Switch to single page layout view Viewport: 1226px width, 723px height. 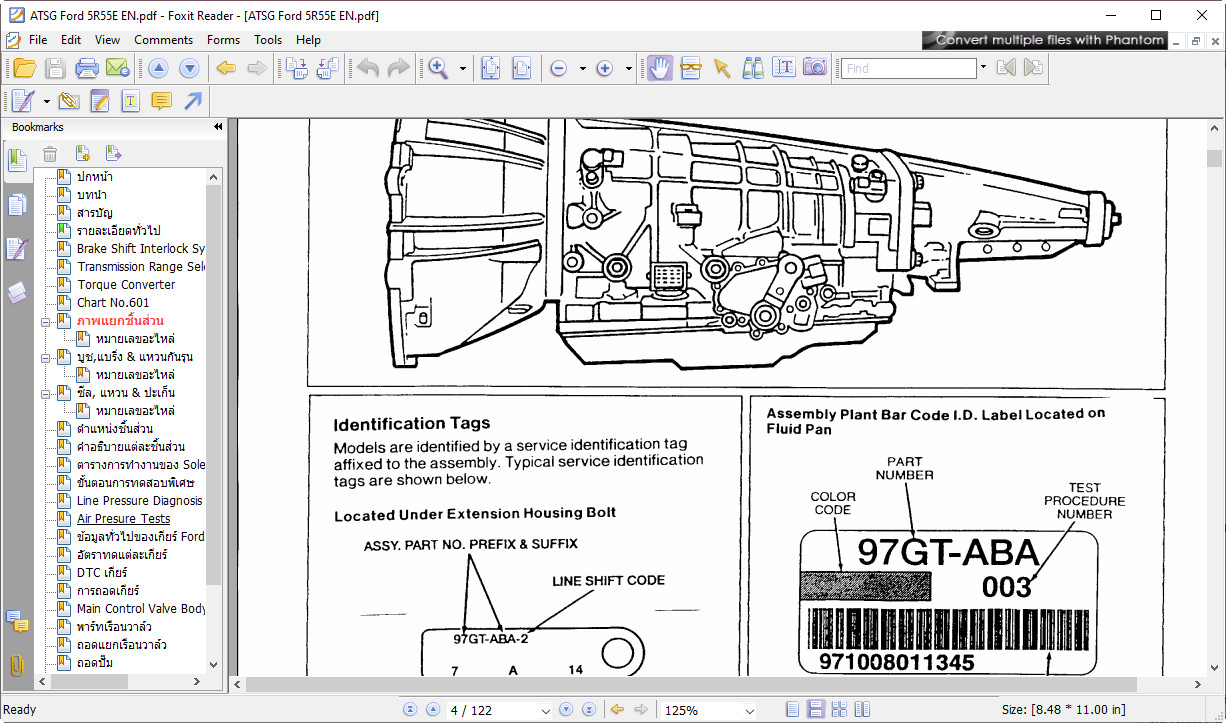tap(793, 710)
